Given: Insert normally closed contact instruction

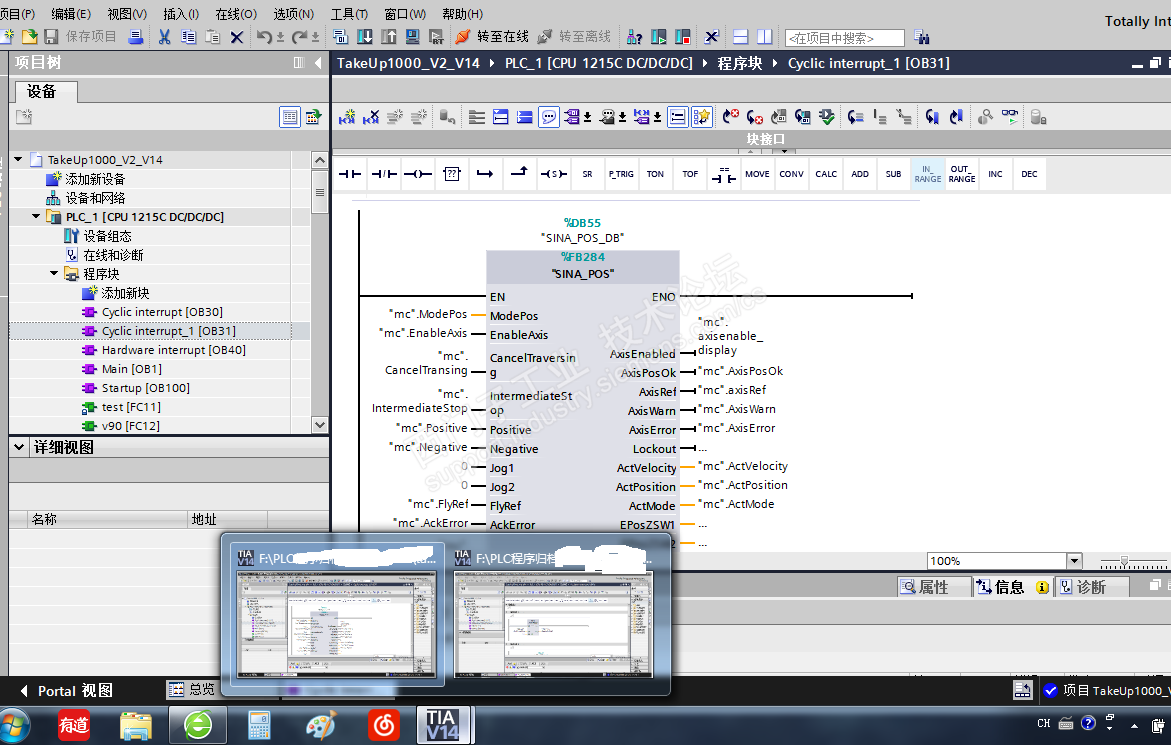Looking at the screenshot, I should click(x=384, y=174).
